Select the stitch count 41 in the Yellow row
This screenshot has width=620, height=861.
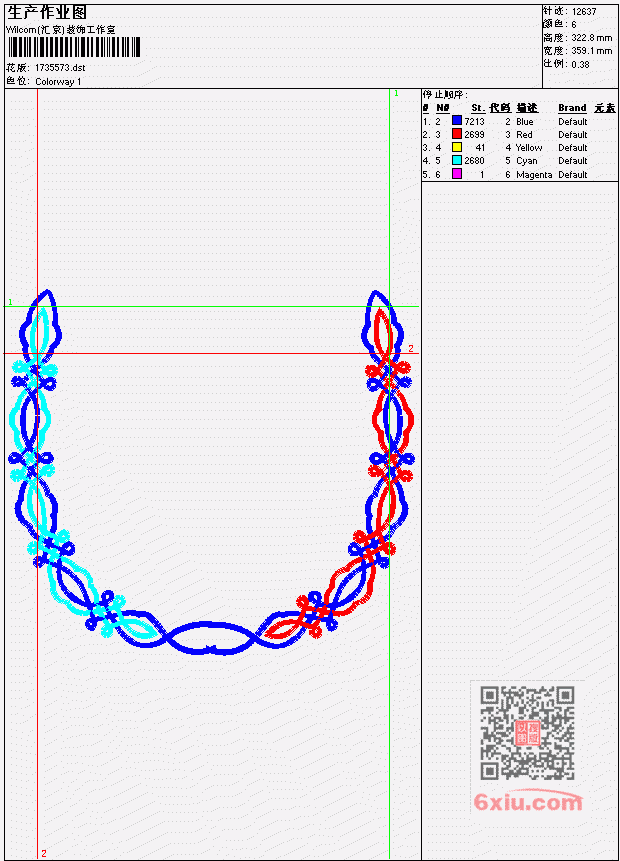click(x=481, y=148)
